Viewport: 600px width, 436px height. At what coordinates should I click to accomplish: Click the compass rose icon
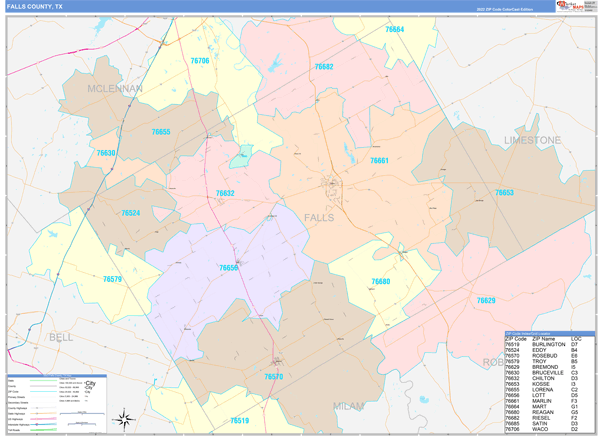click(124, 417)
